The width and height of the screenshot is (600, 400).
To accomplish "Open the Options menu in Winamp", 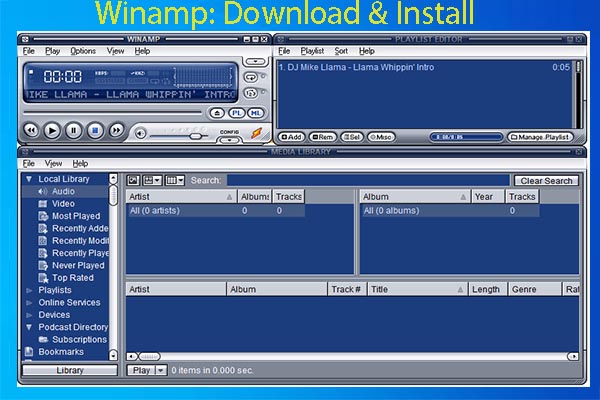I will (83, 51).
